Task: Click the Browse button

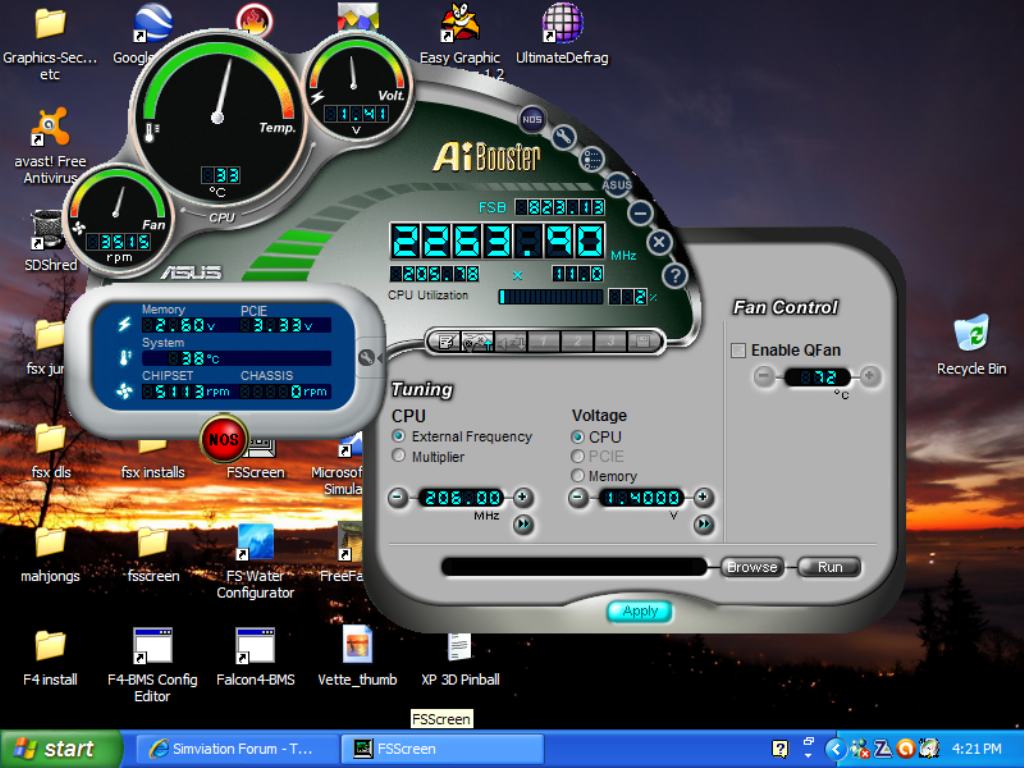Action: 752,567
